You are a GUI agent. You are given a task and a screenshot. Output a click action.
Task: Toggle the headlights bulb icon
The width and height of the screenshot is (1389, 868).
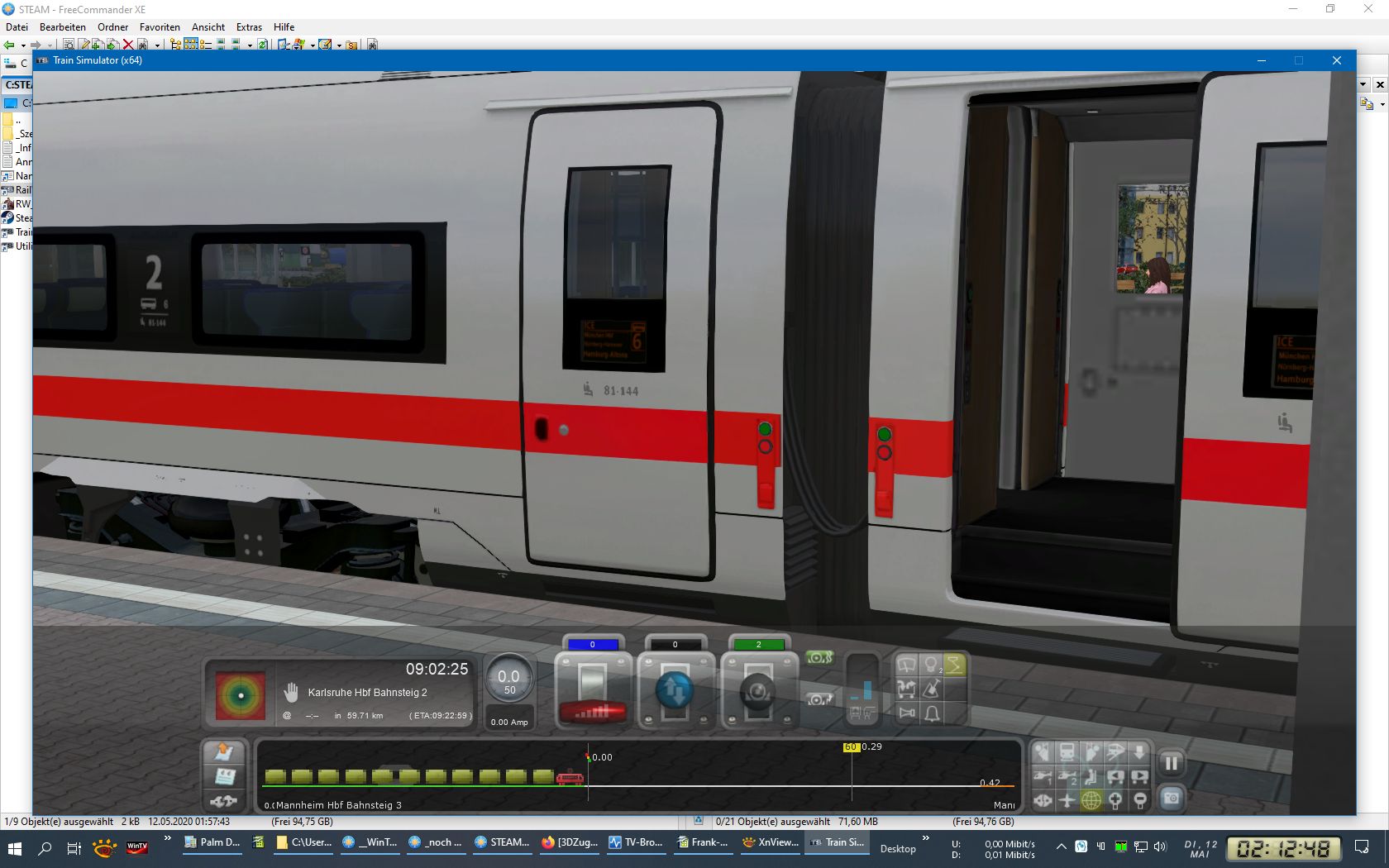(x=932, y=665)
